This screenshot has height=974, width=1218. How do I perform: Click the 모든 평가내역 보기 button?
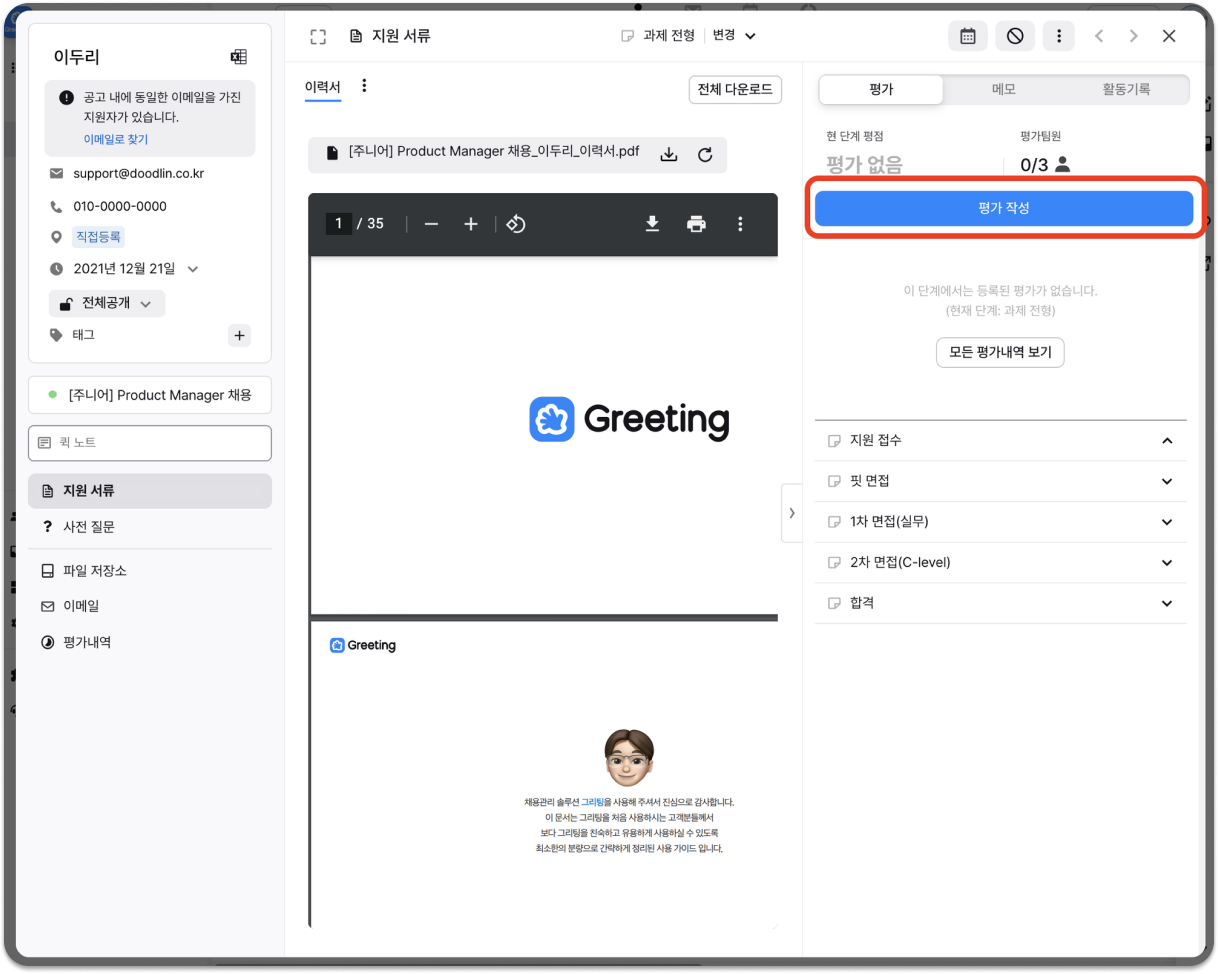(x=1000, y=353)
